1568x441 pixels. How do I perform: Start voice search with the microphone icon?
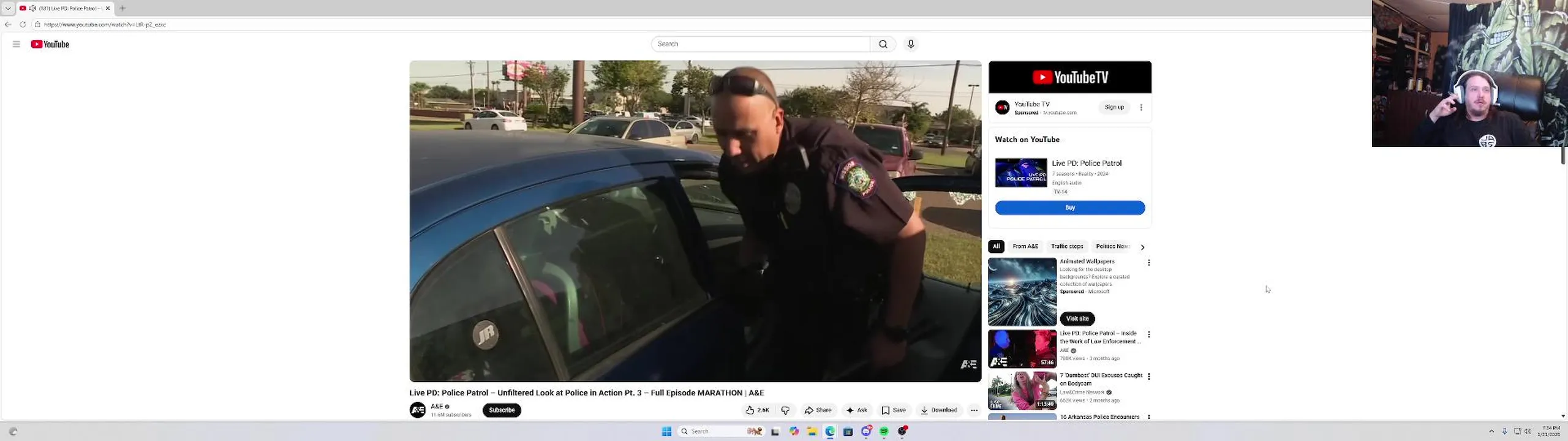911,44
